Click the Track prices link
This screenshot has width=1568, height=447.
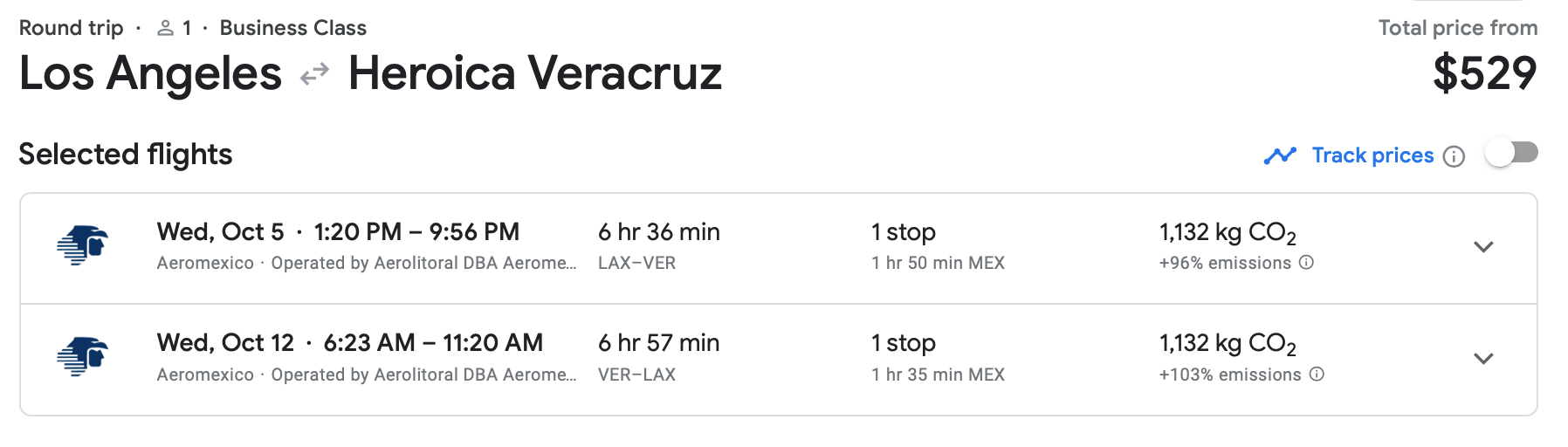(x=1372, y=155)
